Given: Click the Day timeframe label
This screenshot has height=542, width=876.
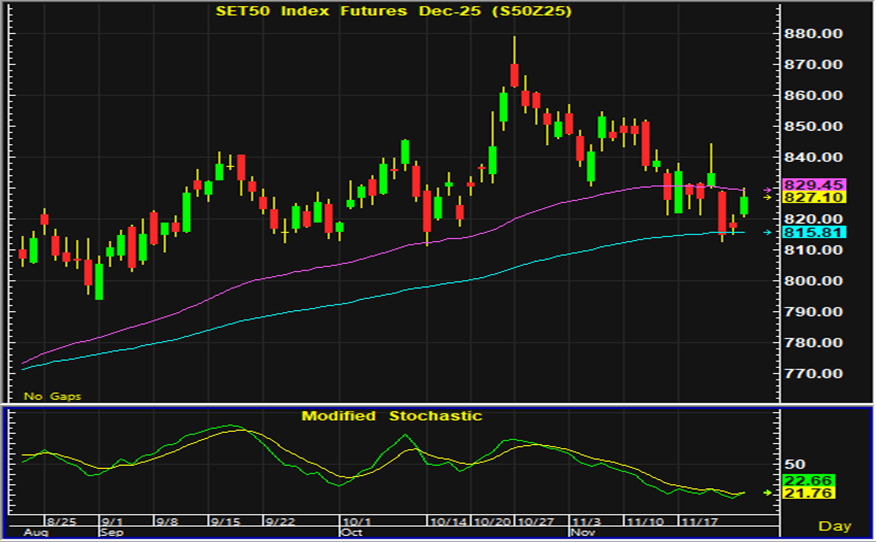Looking at the screenshot, I should point(835,525).
